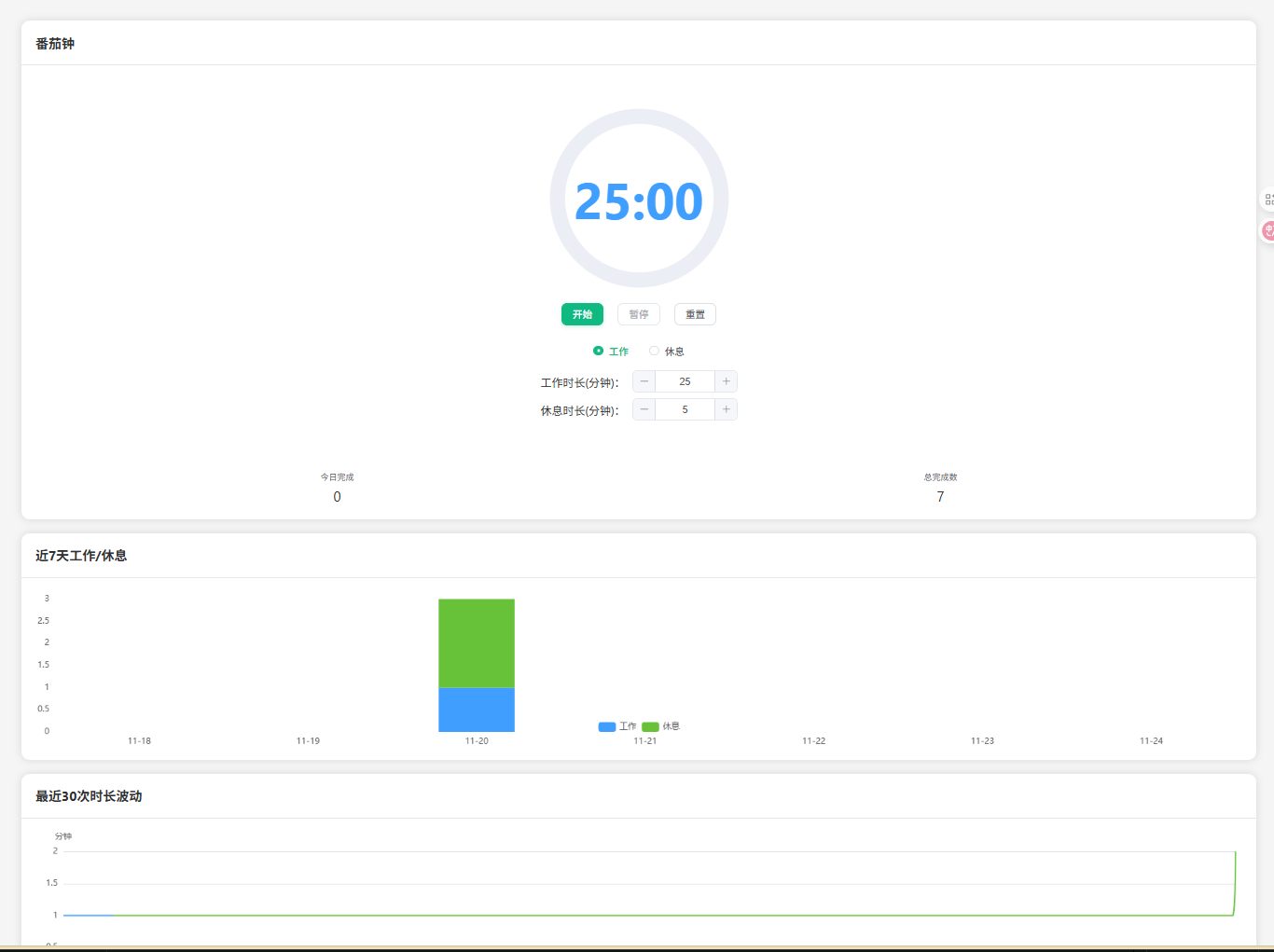Click the 11-18 axis date label
The height and width of the screenshot is (952, 1274).
[139, 741]
